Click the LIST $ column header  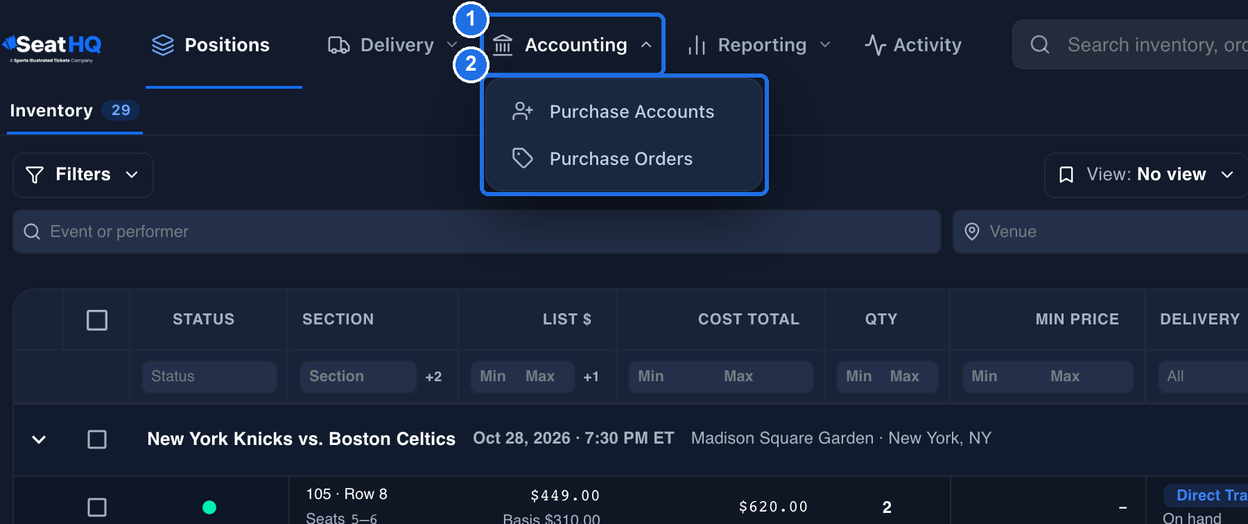pos(567,319)
